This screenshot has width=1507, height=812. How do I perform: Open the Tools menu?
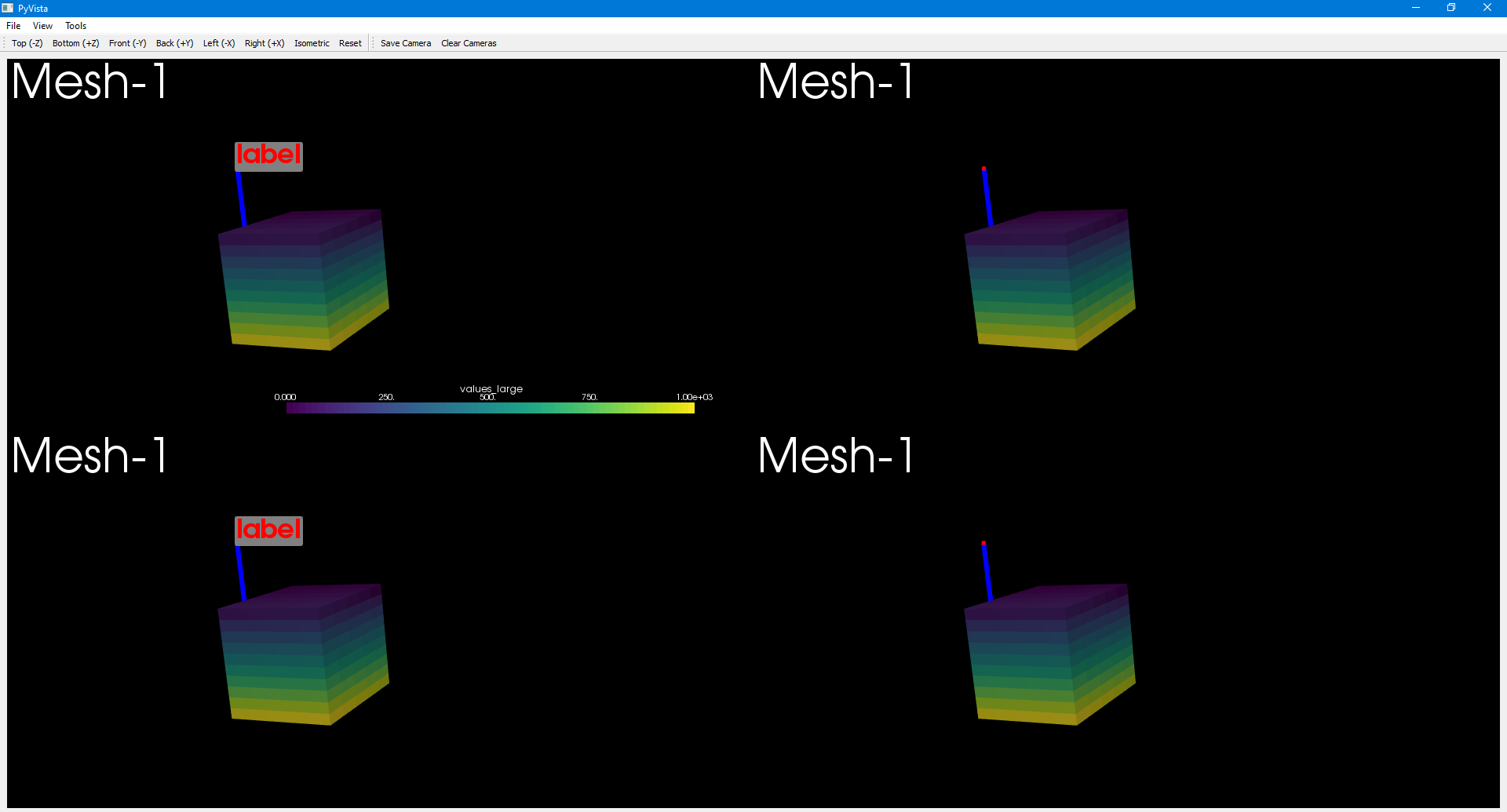[x=75, y=25]
